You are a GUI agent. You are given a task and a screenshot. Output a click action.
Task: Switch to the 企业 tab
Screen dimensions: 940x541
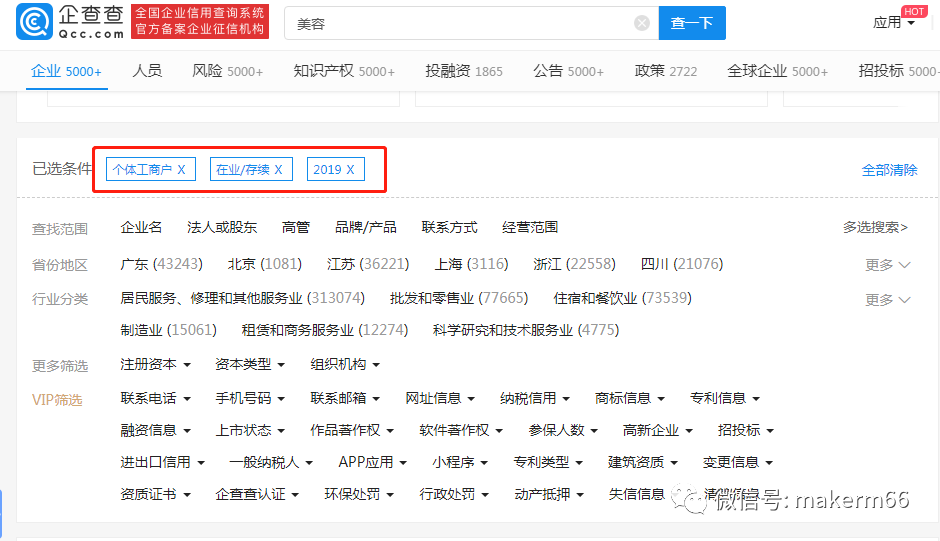click(x=66, y=71)
